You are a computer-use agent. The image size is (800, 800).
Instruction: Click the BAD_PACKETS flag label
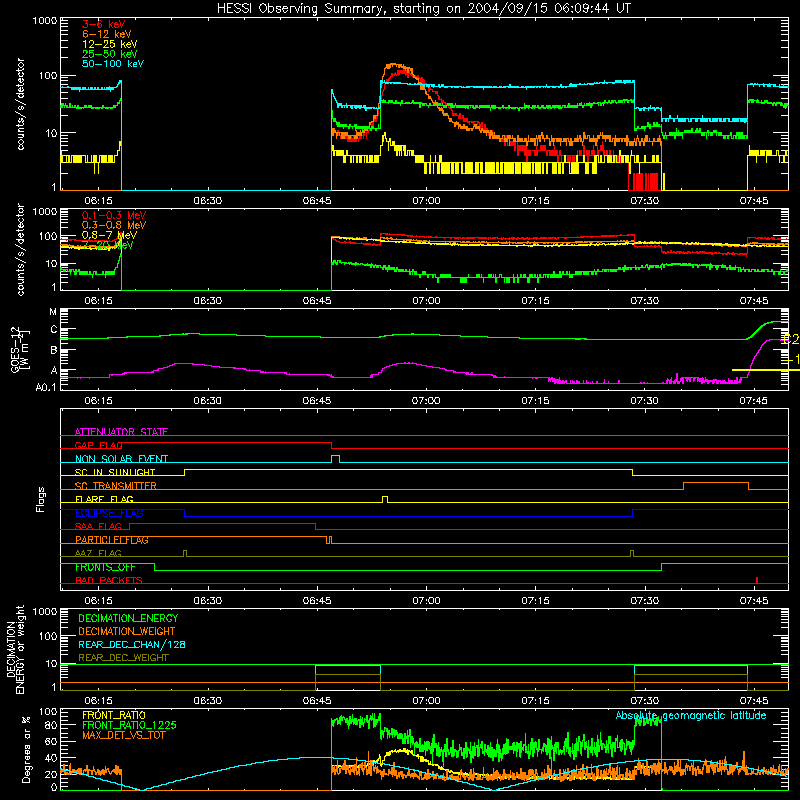[109, 580]
